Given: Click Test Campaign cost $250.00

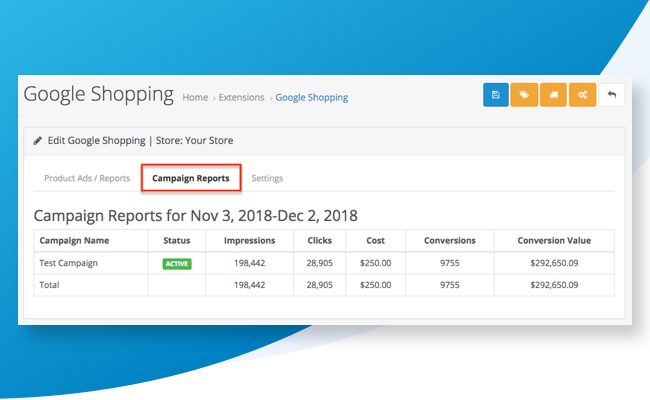Looking at the screenshot, I should click(x=376, y=263).
